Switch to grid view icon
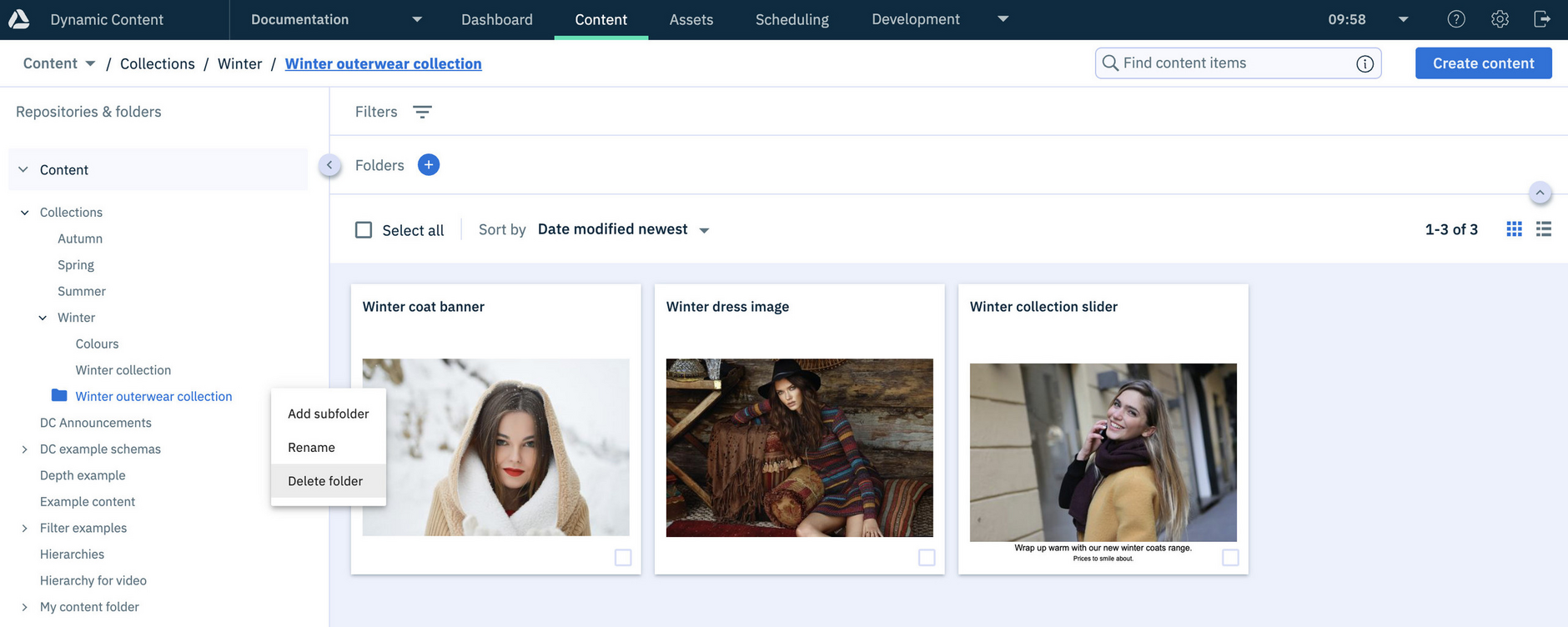 tap(1515, 229)
